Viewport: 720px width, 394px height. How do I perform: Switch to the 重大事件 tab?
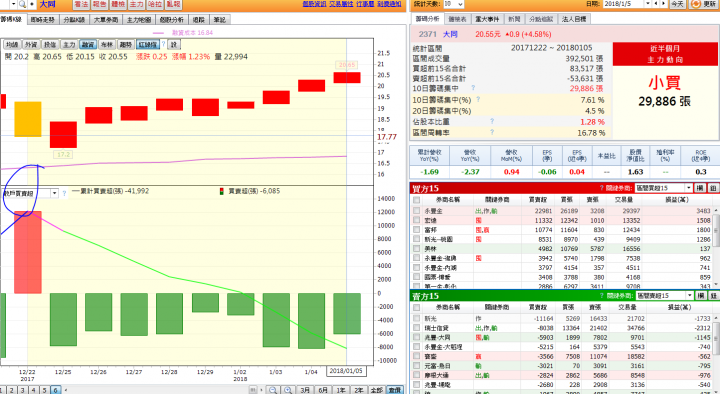click(487, 19)
